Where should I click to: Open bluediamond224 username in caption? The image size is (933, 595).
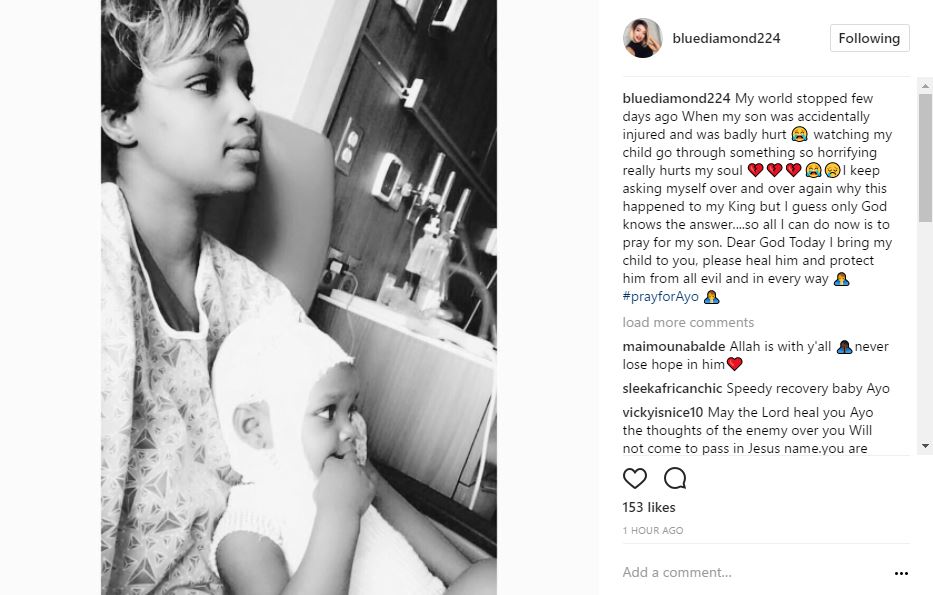[x=676, y=98]
